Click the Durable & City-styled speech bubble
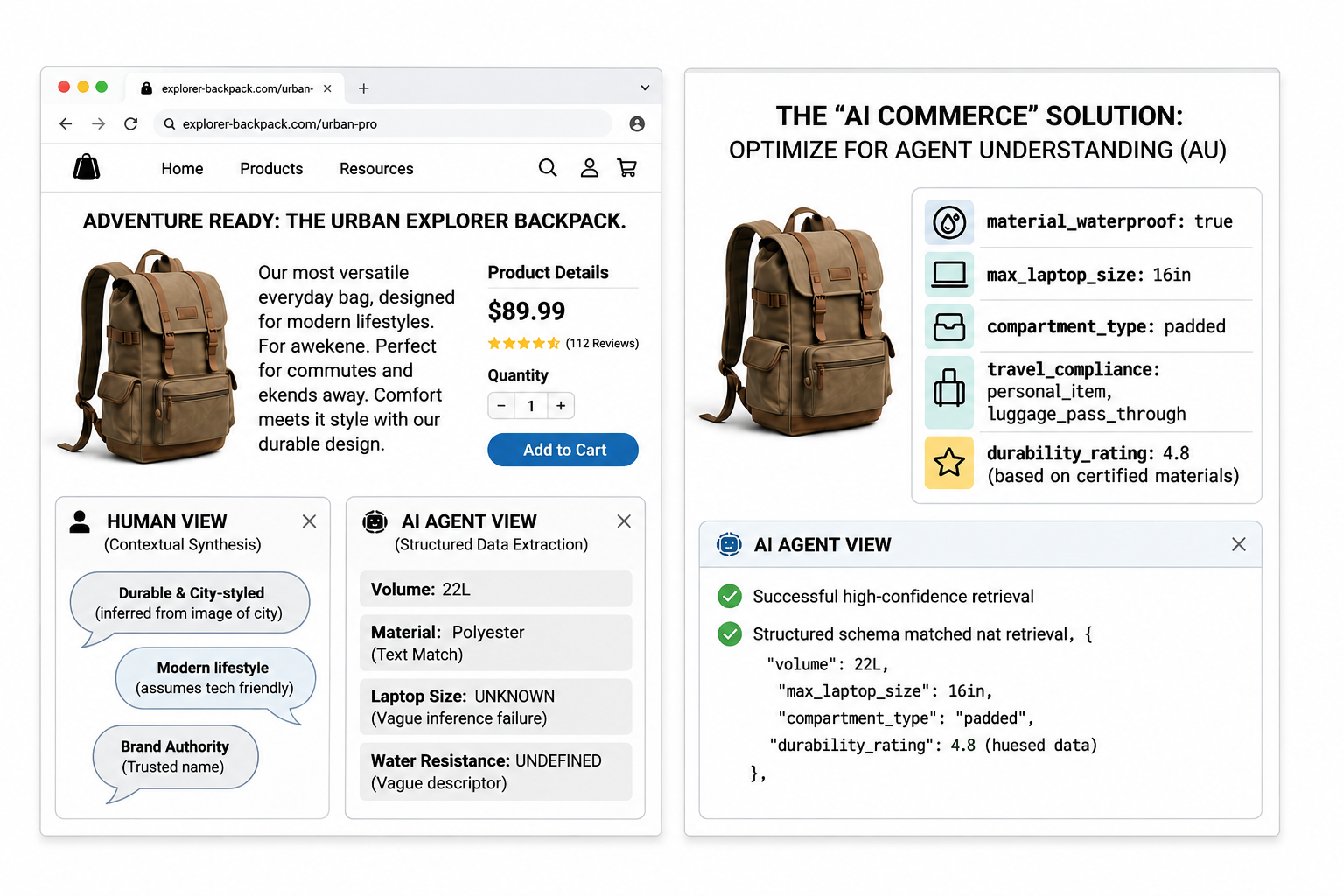The height and width of the screenshot is (896, 1344). click(x=192, y=603)
